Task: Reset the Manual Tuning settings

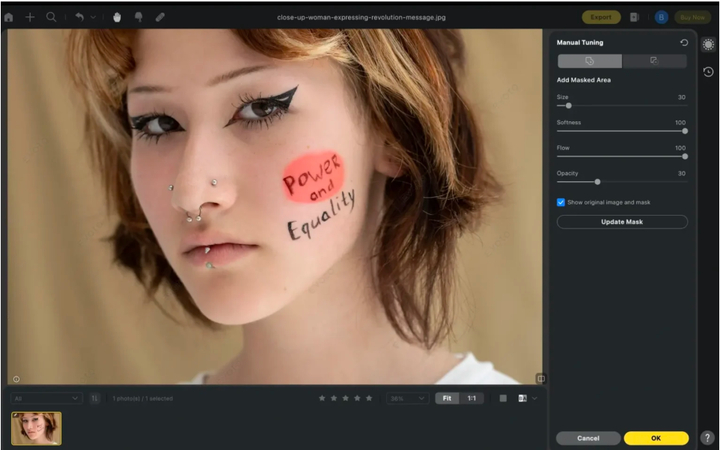Action: (x=684, y=42)
